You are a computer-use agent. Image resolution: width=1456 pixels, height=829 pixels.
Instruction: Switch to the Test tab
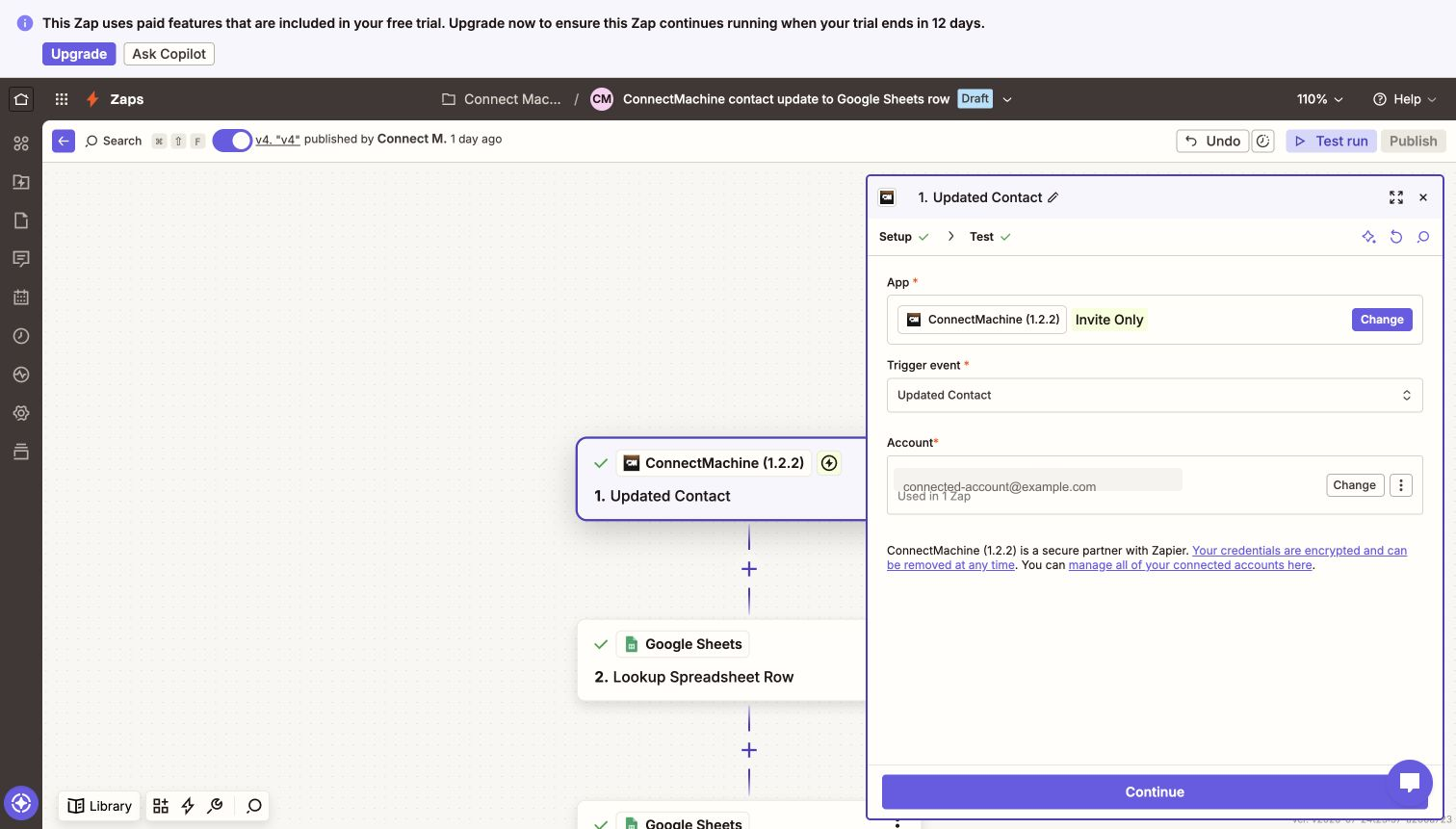point(990,237)
